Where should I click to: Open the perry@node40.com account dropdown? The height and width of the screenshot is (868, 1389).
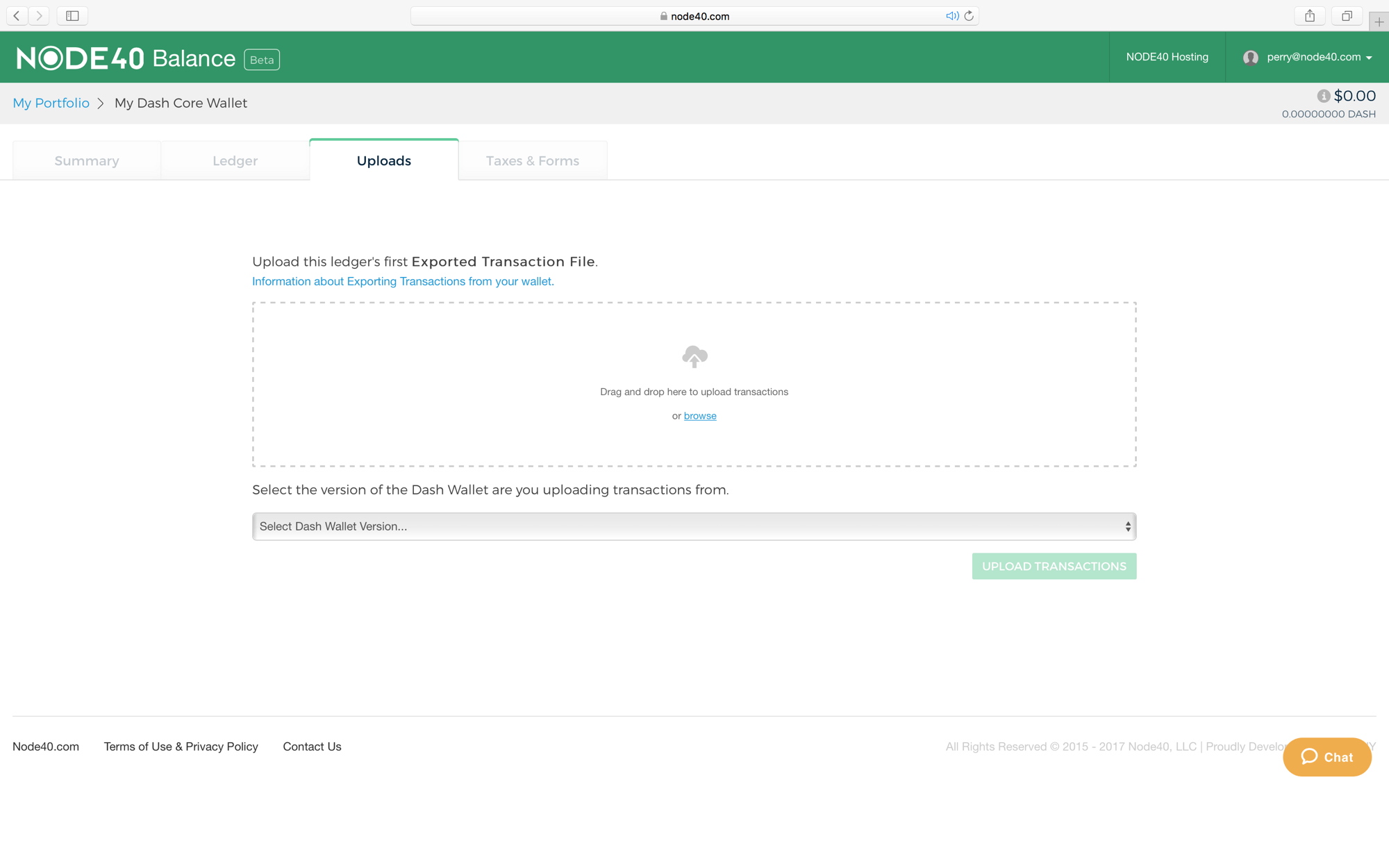click(x=1318, y=57)
